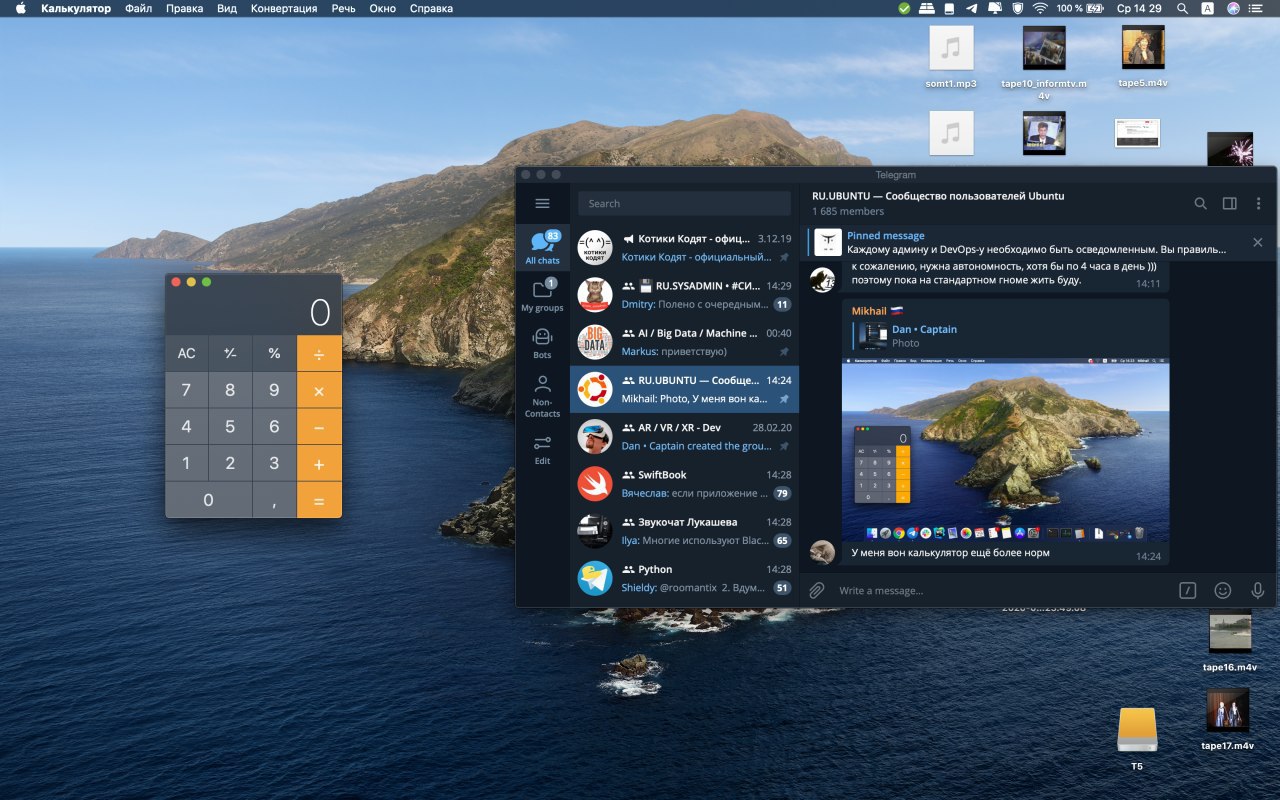Screen dimensions: 1280x800
Task: Click digit 5 on the calculator
Action: point(230,427)
